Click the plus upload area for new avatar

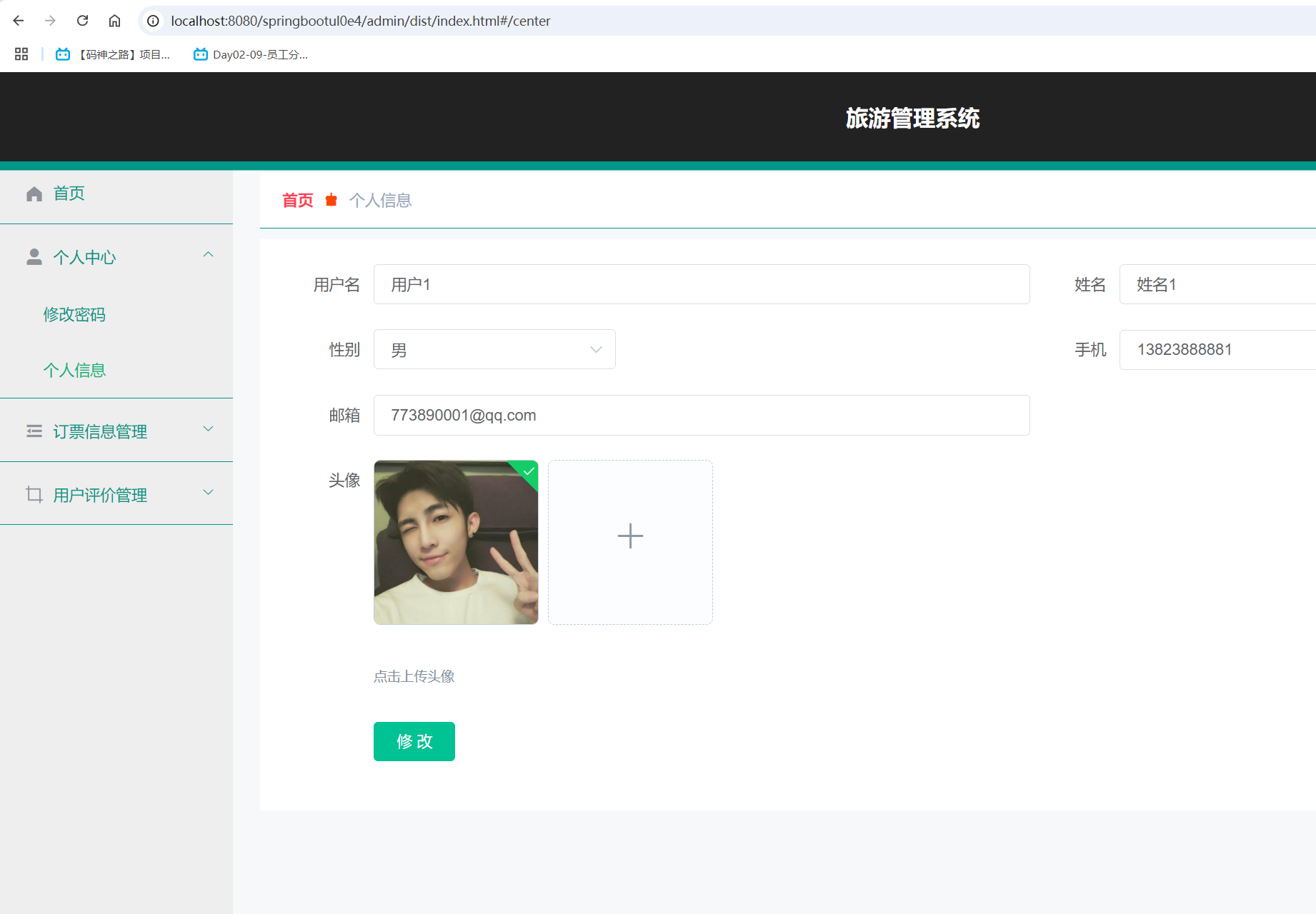coord(629,536)
